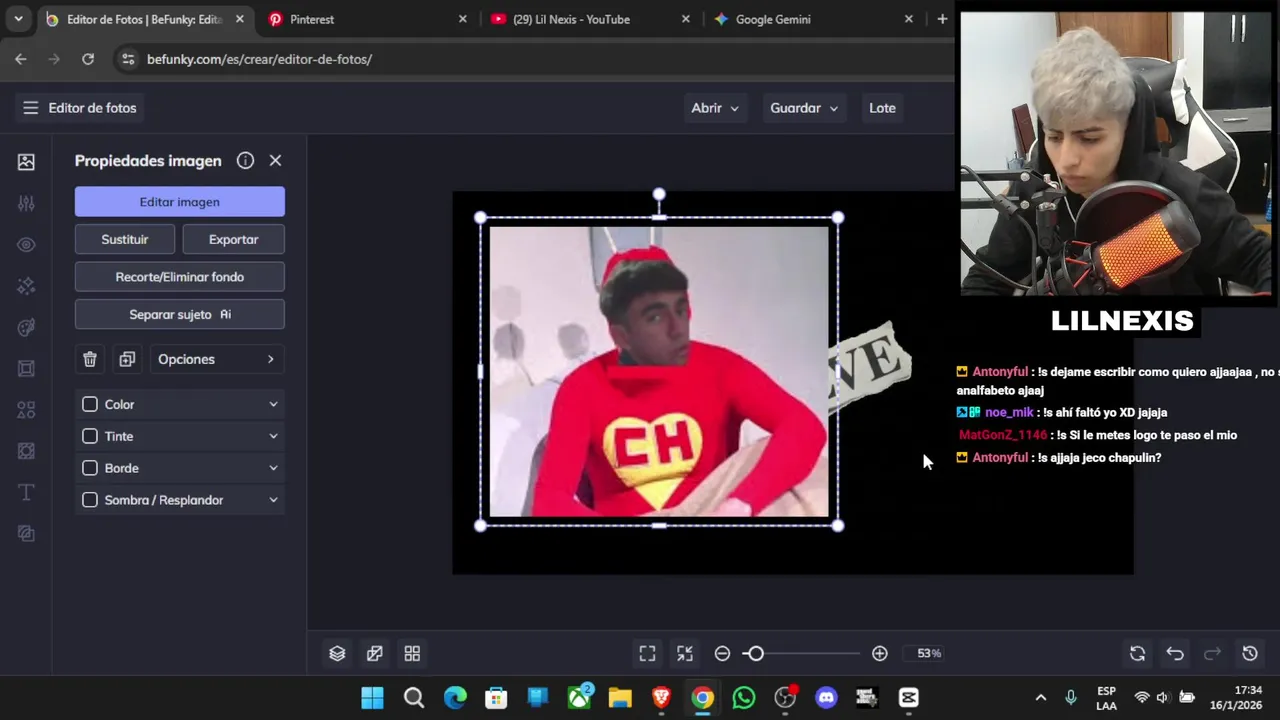This screenshot has width=1280, height=720.
Task: Click the reset/refresh icon in bottom bar
Action: point(1137,653)
